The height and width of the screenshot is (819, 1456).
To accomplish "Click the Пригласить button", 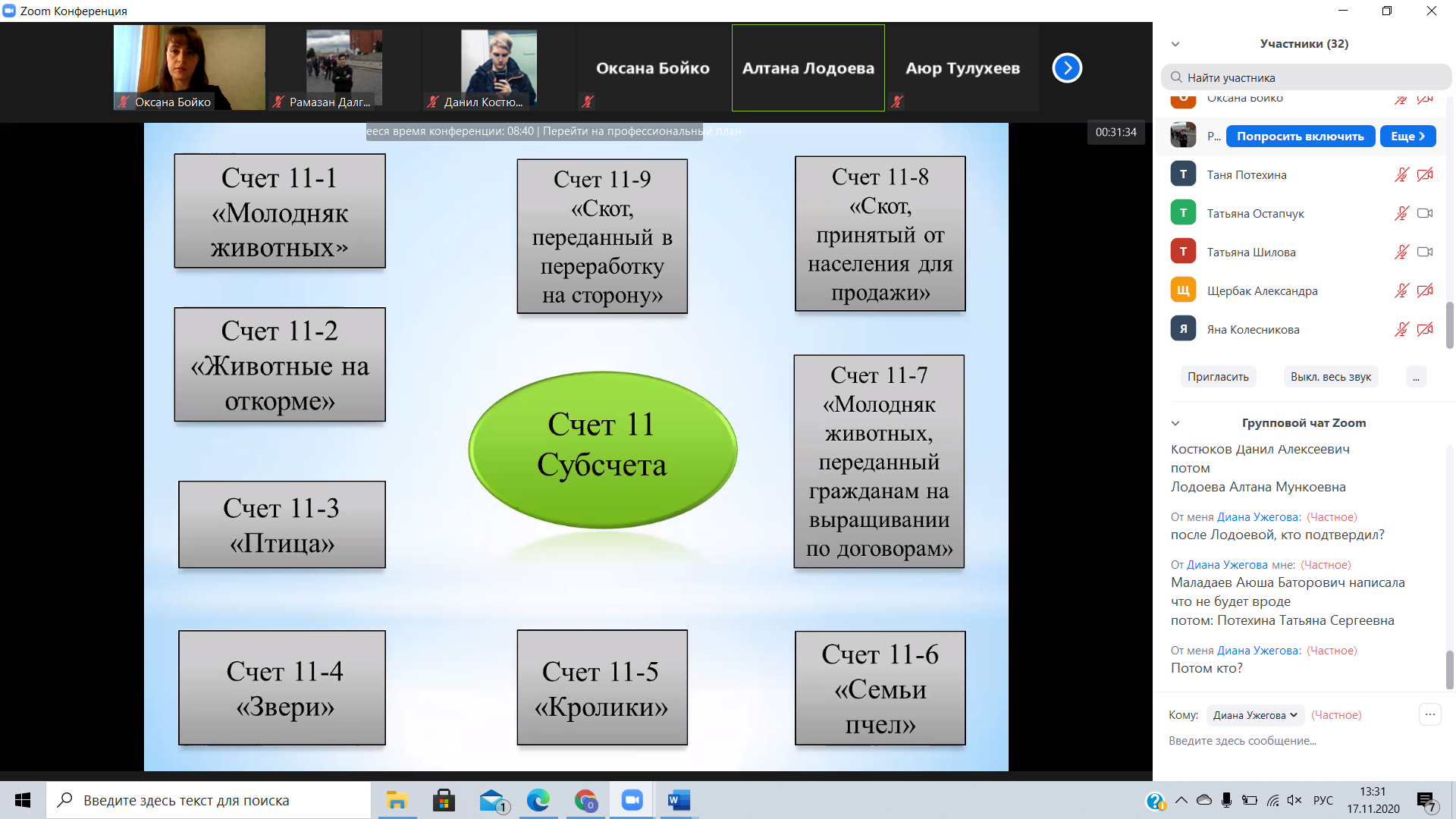I will click(1218, 377).
